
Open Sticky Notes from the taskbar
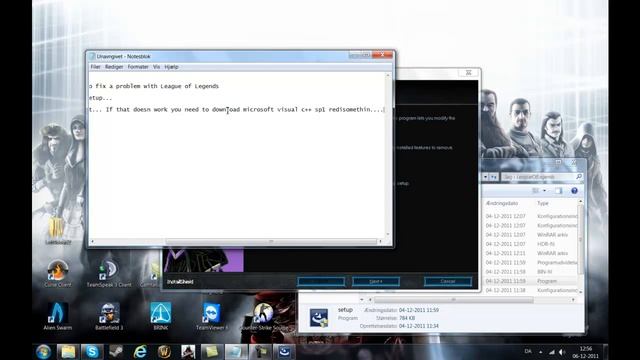click(212, 352)
